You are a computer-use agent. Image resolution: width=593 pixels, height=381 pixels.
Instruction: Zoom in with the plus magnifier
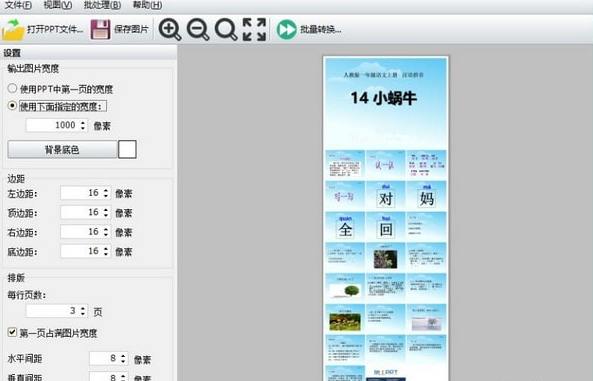pos(169,29)
